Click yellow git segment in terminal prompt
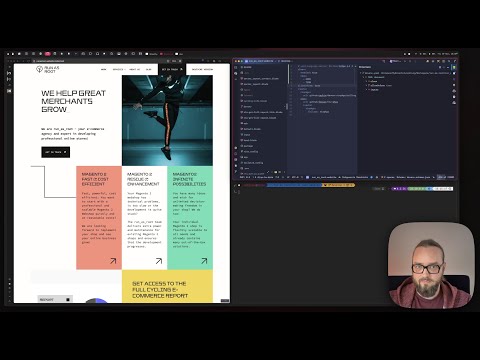This screenshot has width=480, height=360. tap(339, 185)
